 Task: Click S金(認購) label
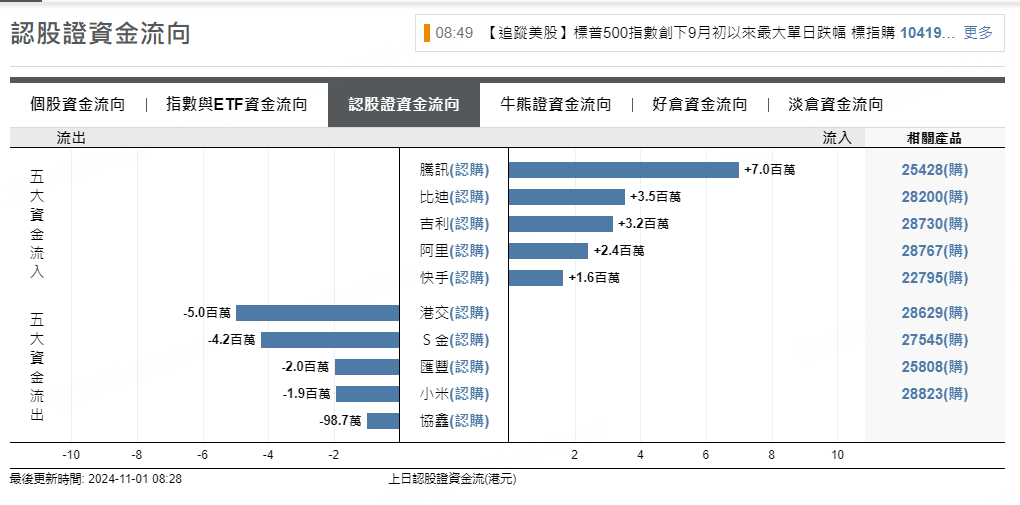(455, 340)
